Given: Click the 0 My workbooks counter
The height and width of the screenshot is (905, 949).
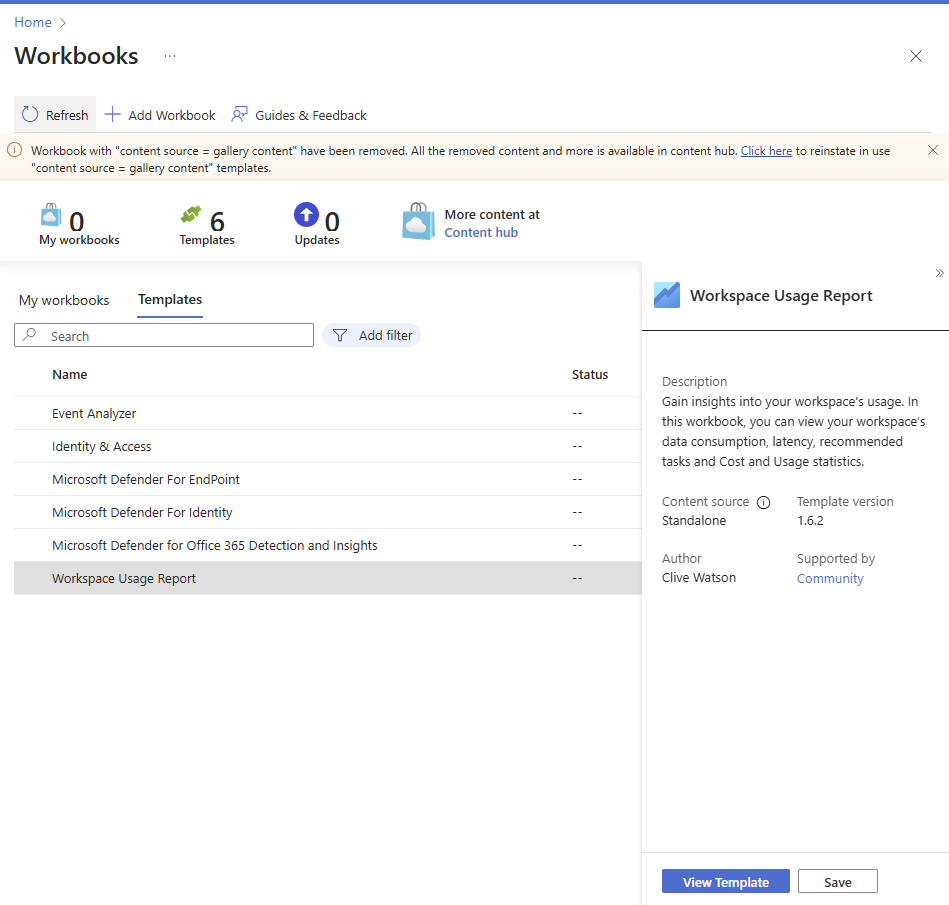Looking at the screenshot, I should tap(77, 222).
